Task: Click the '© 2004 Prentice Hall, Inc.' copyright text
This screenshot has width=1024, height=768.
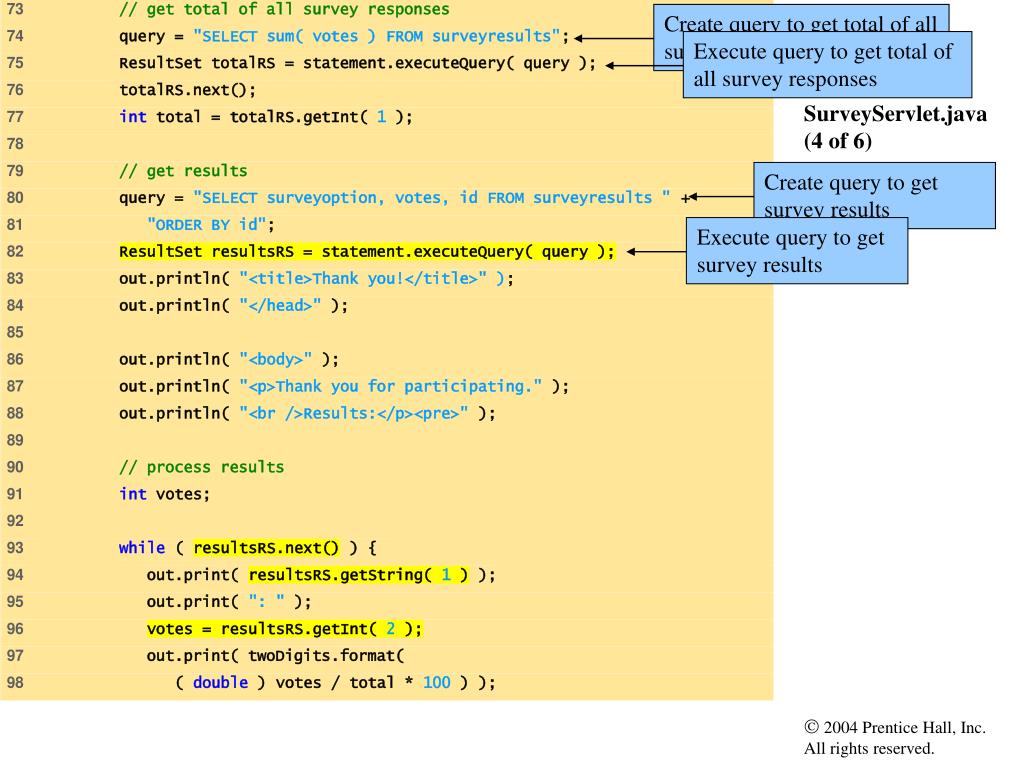Action: 895,728
